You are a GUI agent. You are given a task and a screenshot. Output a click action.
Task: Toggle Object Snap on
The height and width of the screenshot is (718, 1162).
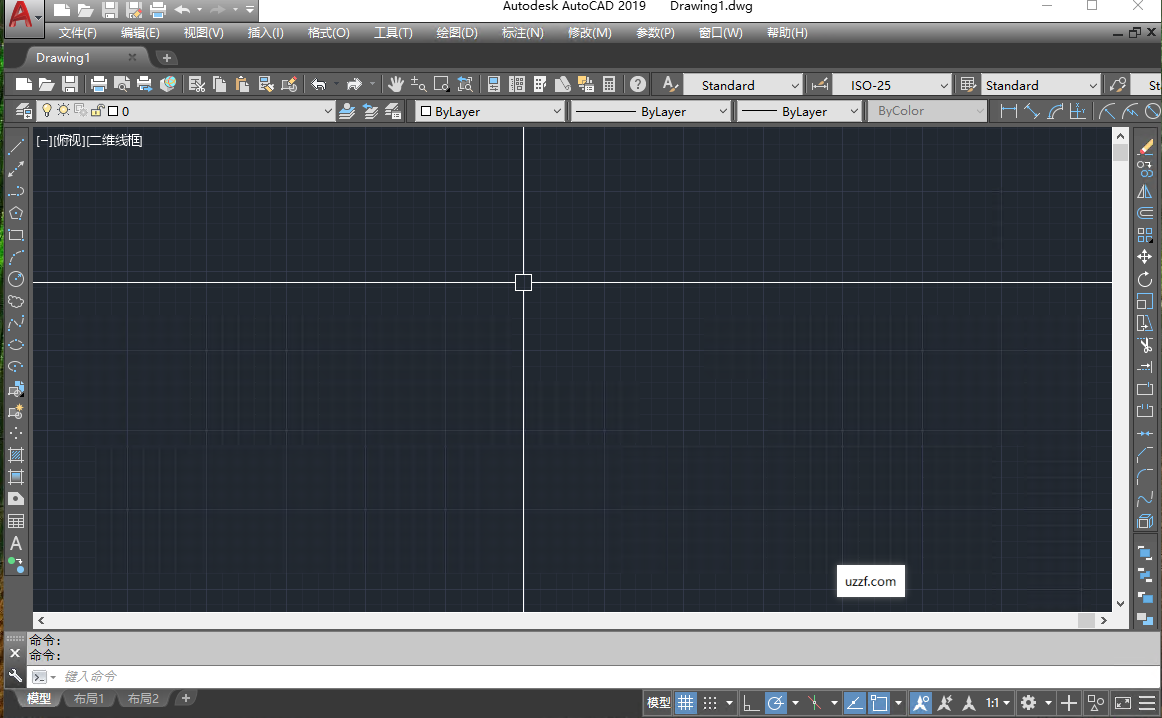click(x=878, y=703)
